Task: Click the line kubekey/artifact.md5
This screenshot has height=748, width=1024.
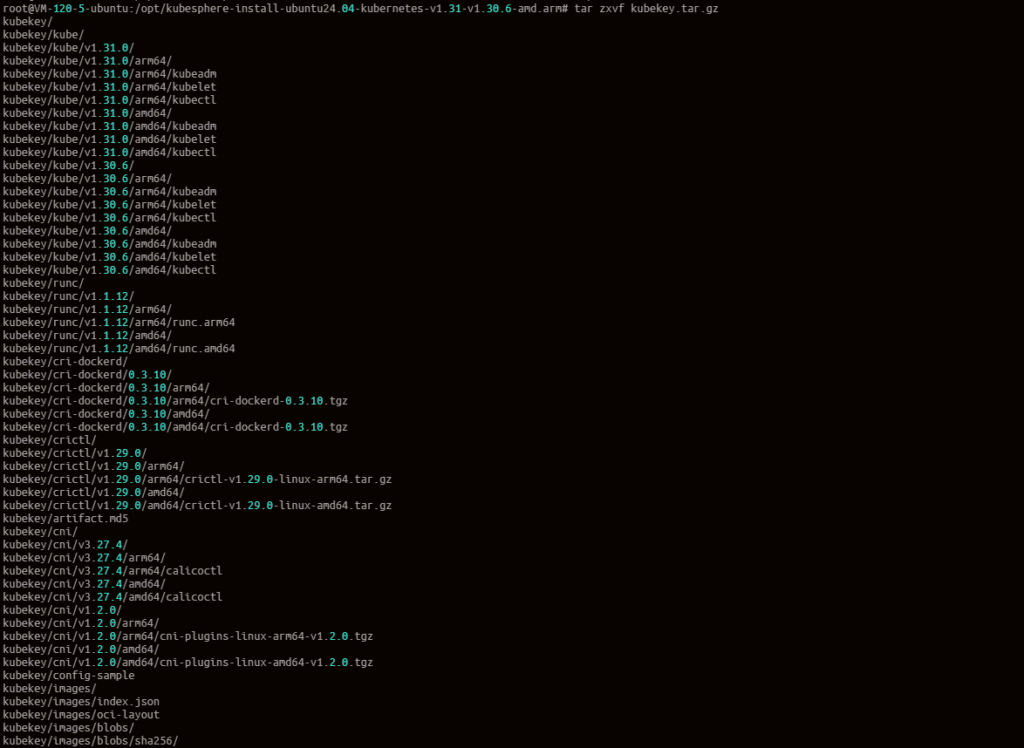Action: click(x=65, y=518)
